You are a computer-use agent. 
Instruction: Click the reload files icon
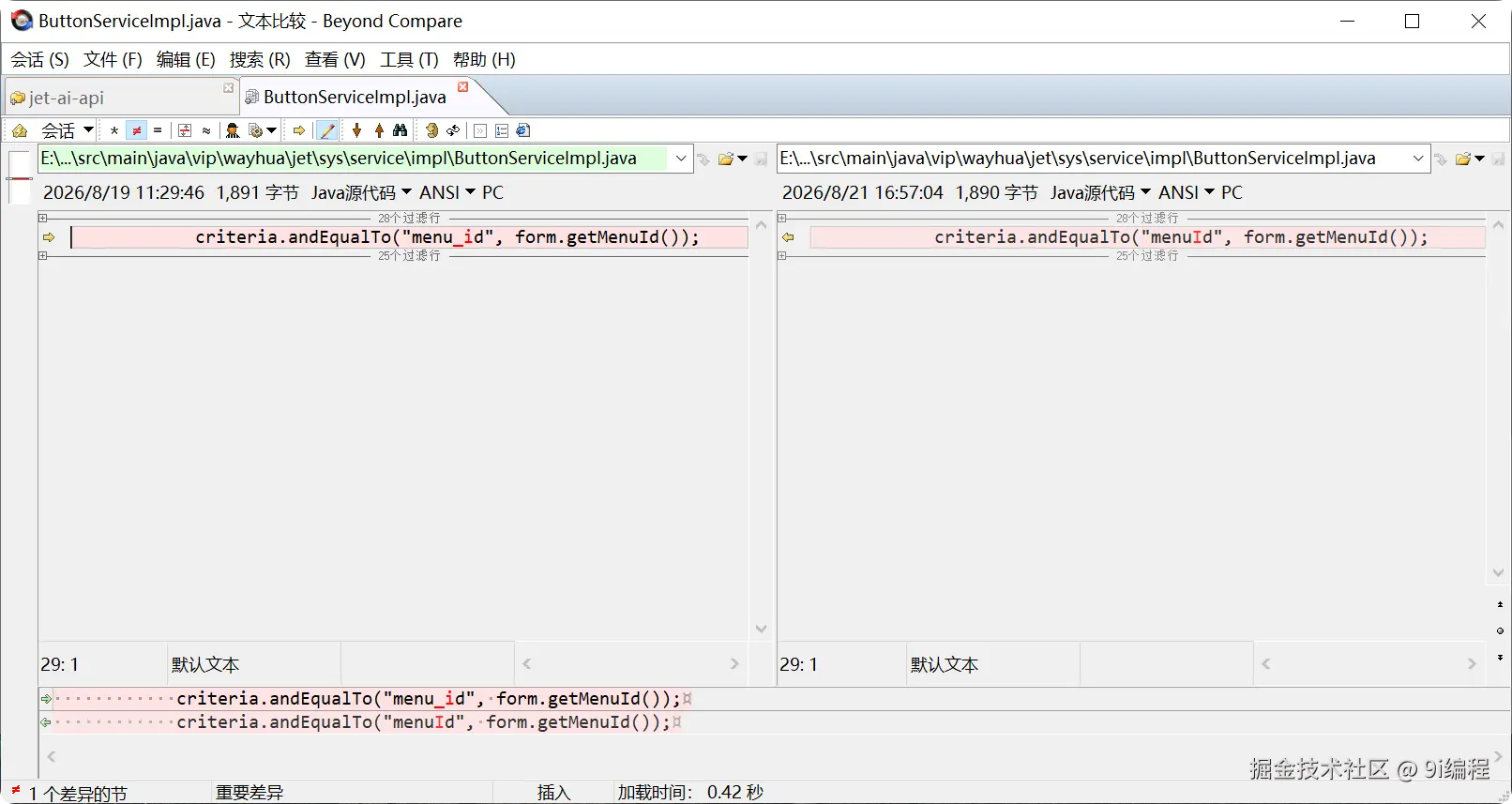click(453, 130)
